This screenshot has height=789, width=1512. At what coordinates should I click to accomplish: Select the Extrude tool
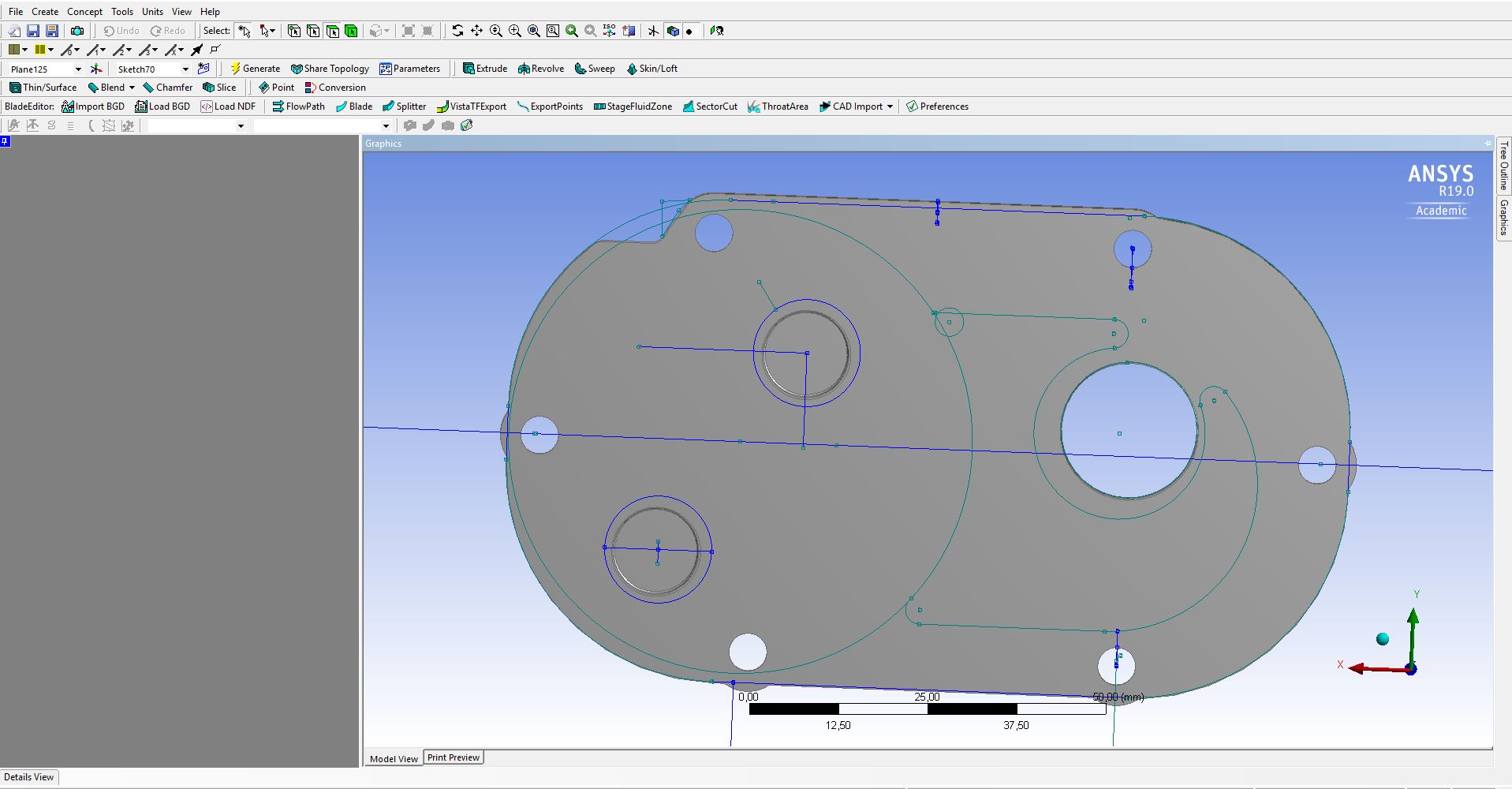coord(484,69)
